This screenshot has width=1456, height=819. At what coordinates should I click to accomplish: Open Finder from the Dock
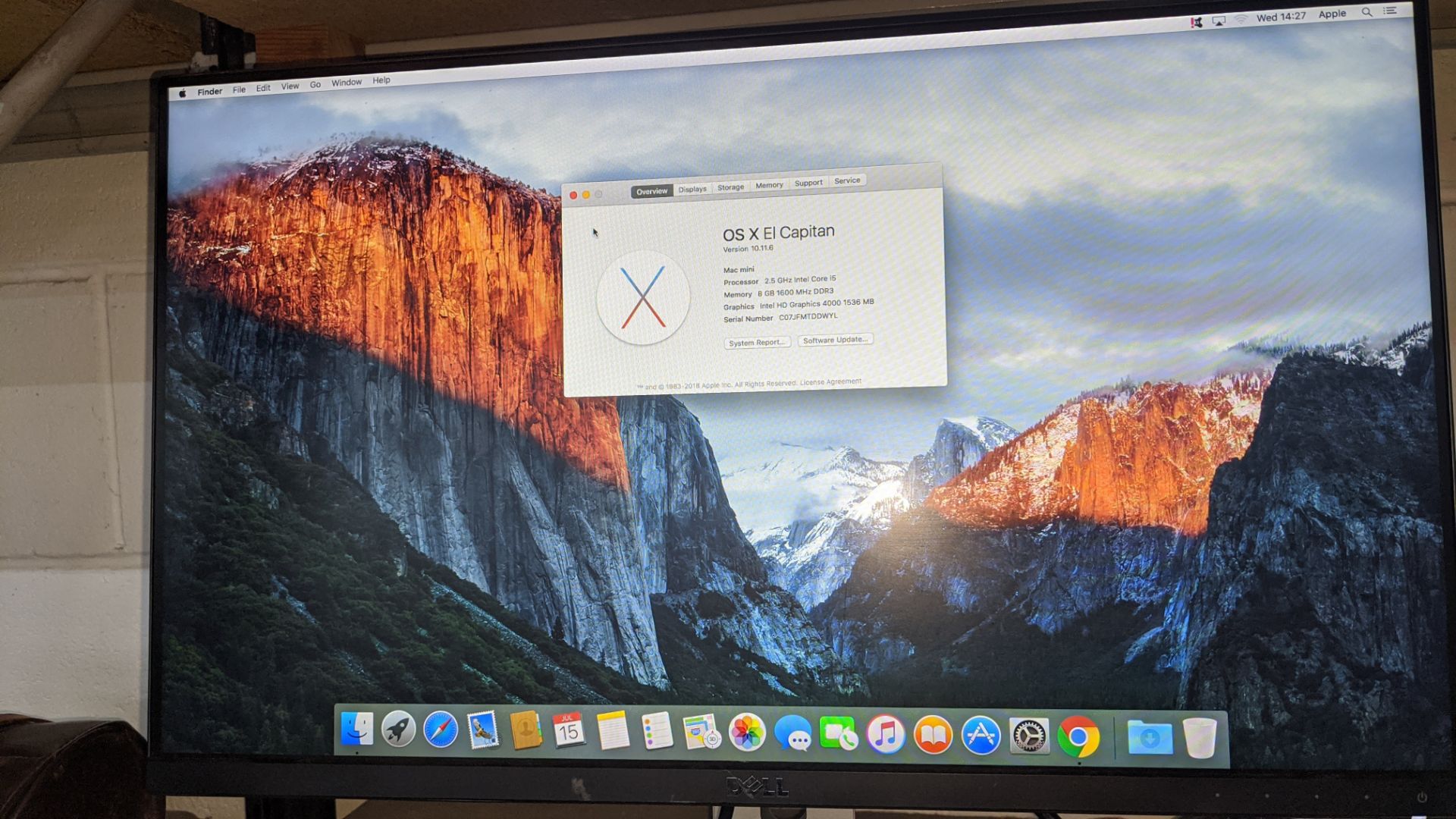pos(356,730)
